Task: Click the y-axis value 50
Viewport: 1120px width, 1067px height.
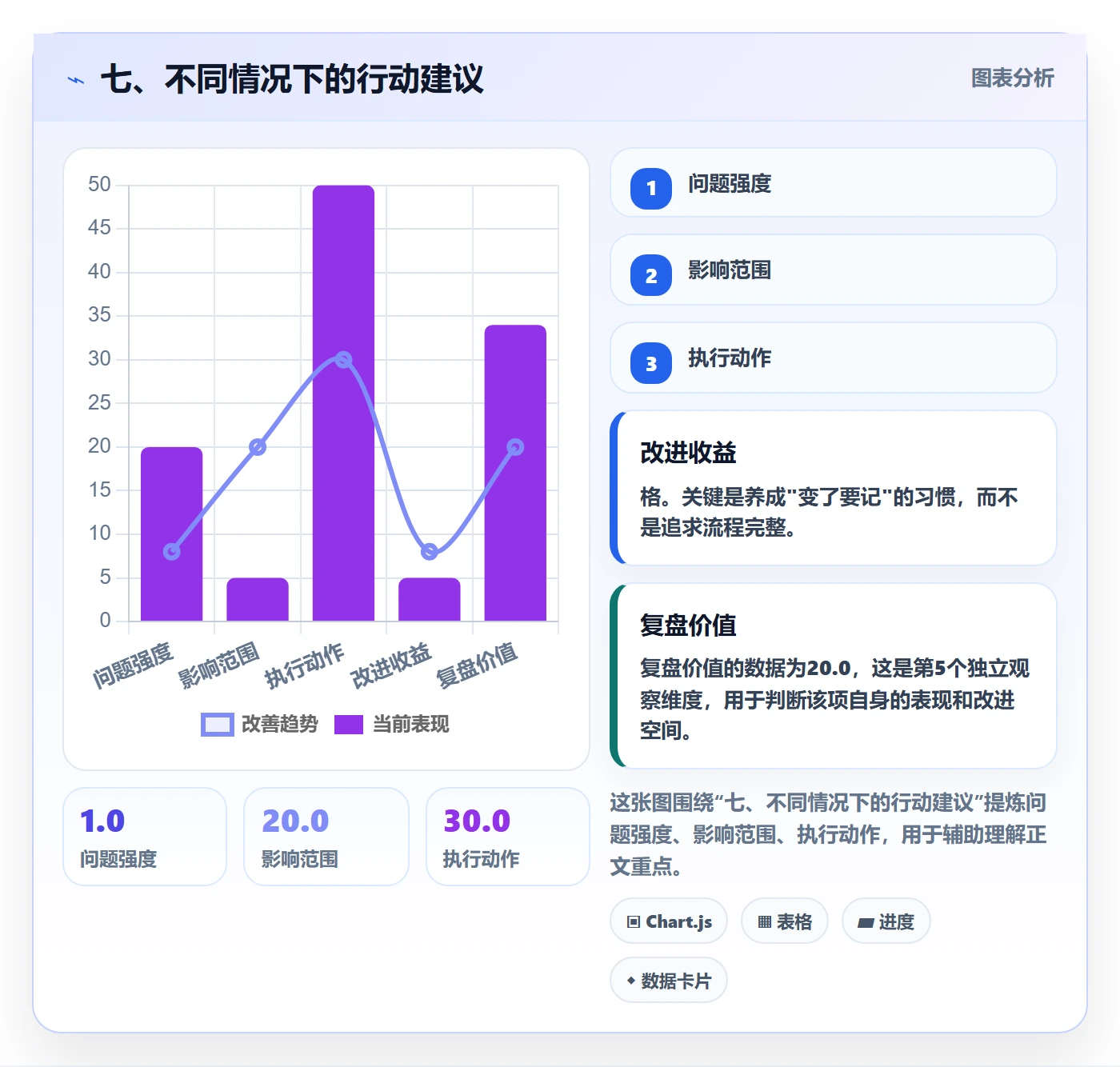Action: point(99,185)
